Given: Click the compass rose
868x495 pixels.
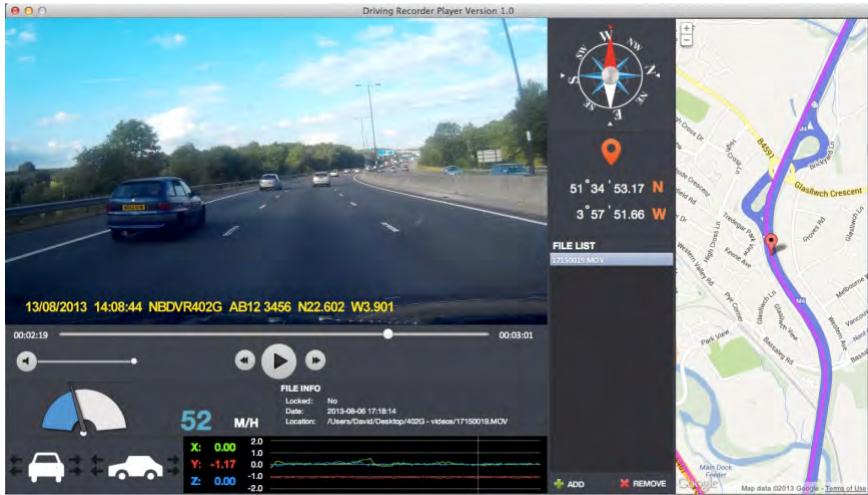Looking at the screenshot, I should click(609, 74).
